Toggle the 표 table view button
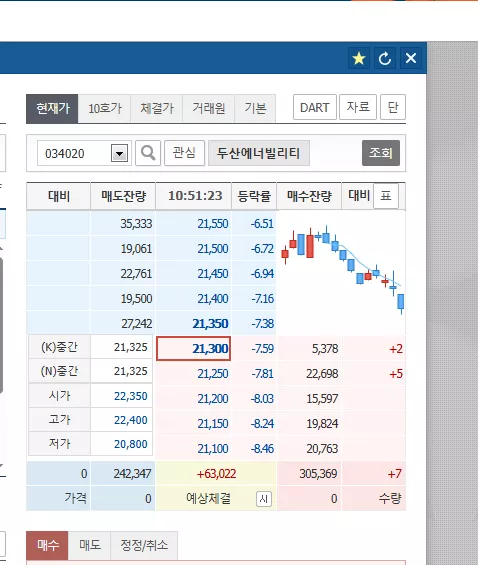The width and height of the screenshot is (478, 565). click(x=386, y=196)
